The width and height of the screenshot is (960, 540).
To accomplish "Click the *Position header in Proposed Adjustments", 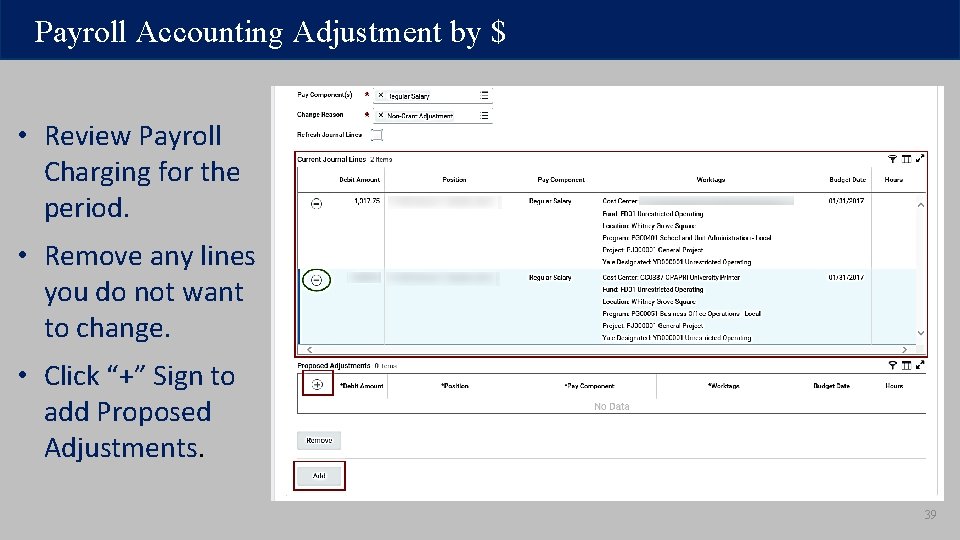I will pos(455,386).
